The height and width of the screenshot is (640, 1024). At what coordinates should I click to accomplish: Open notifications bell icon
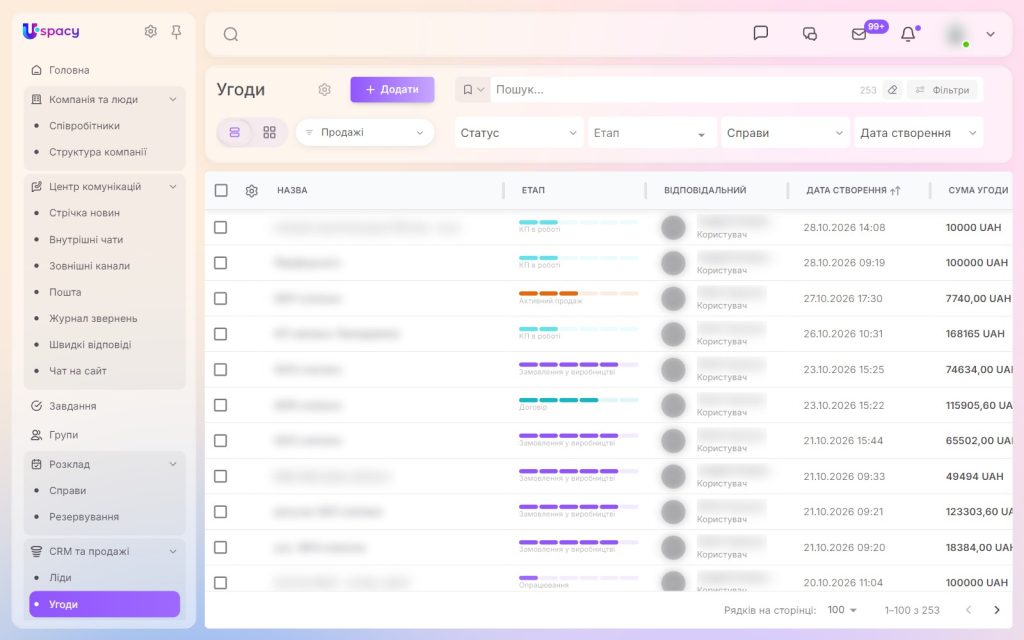[908, 34]
